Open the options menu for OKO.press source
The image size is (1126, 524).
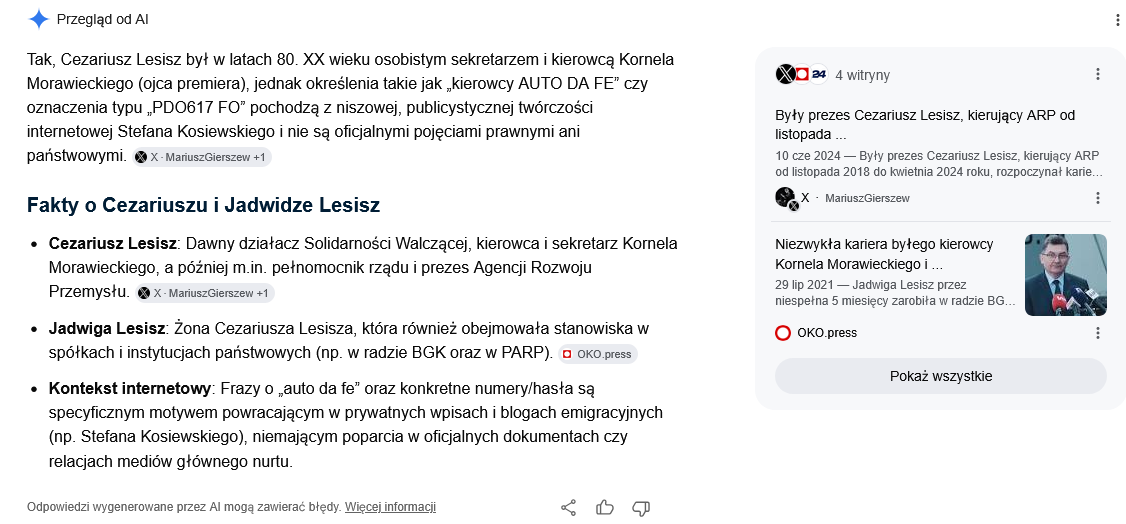coord(1097,333)
